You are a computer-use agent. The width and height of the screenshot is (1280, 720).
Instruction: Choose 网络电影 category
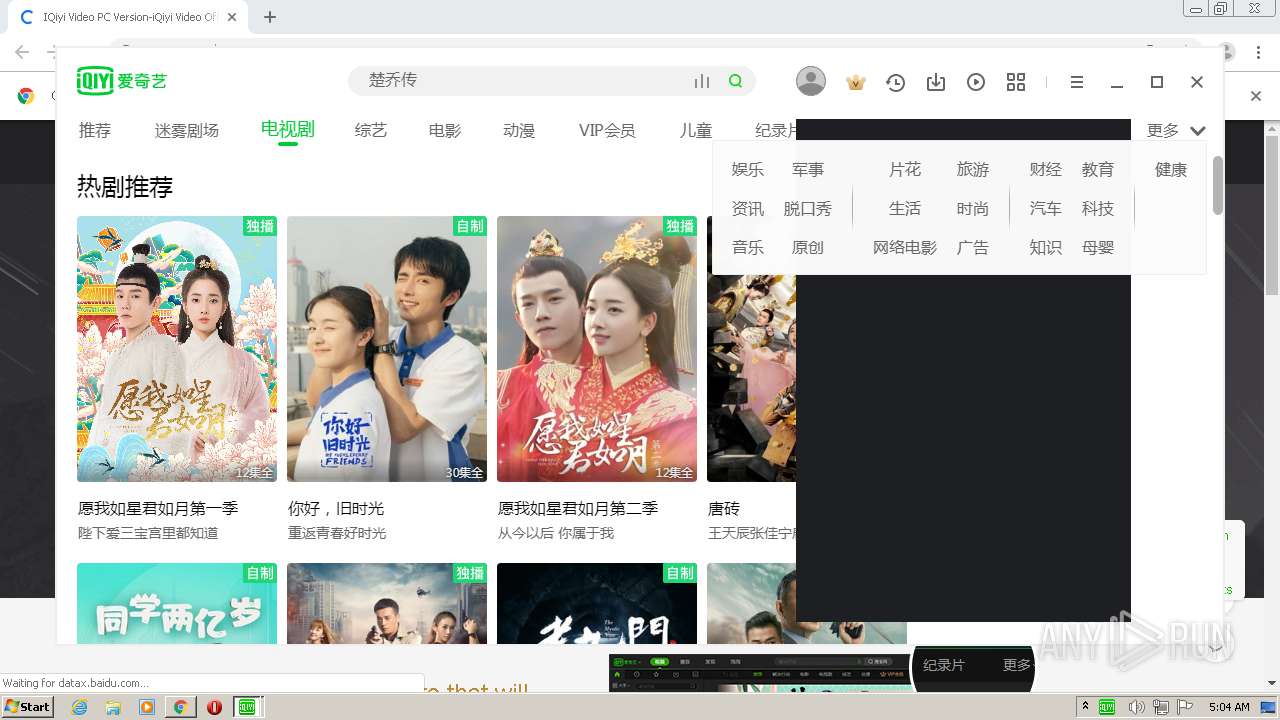905,248
